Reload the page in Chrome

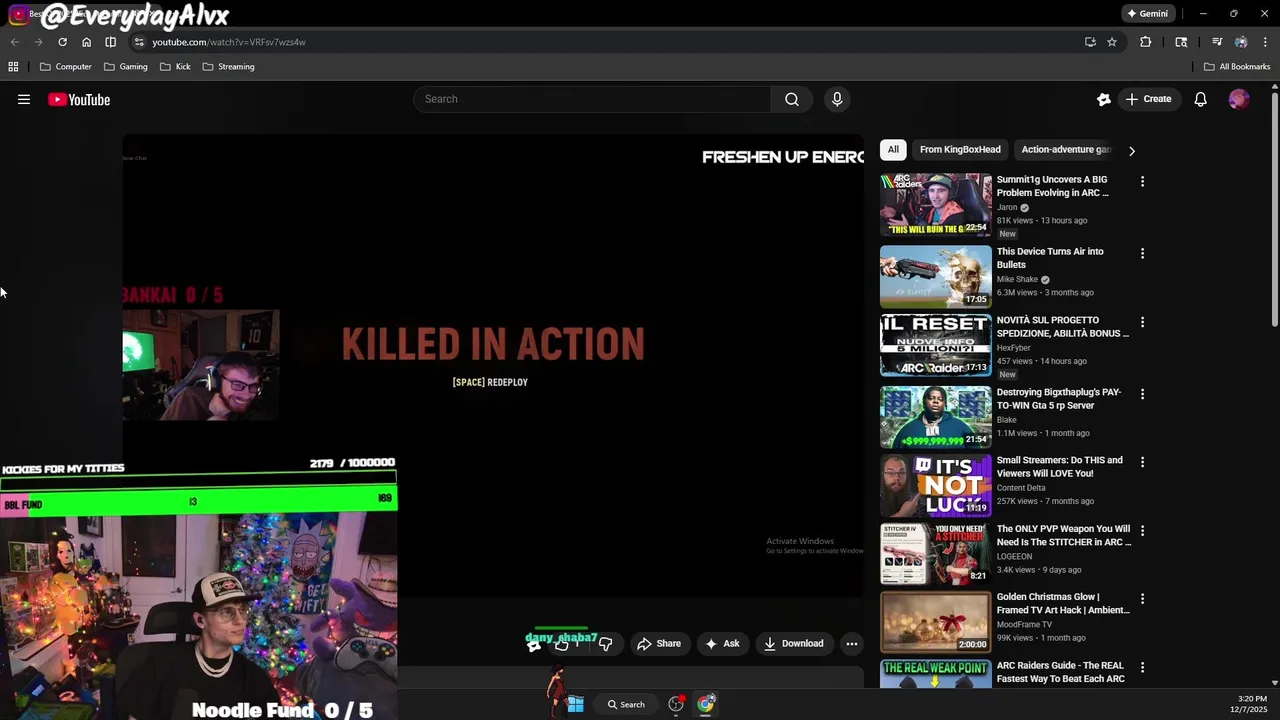(x=62, y=42)
